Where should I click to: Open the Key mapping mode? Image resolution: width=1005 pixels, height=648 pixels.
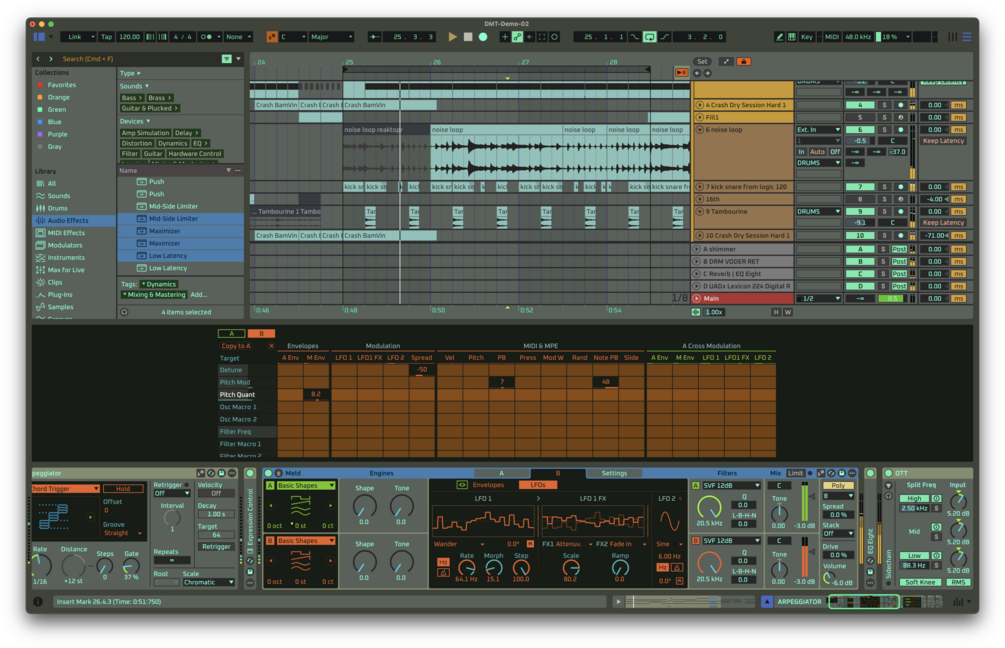807,37
